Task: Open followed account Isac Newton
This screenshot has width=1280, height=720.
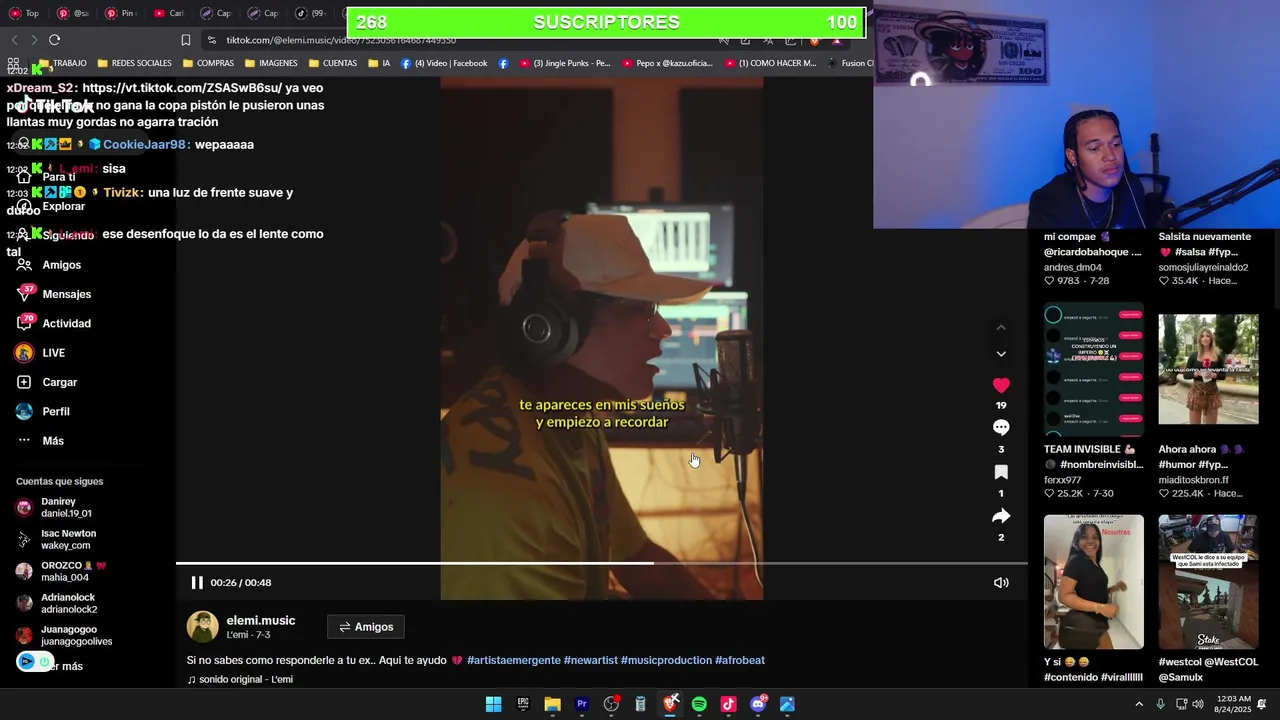Action: coord(58,539)
